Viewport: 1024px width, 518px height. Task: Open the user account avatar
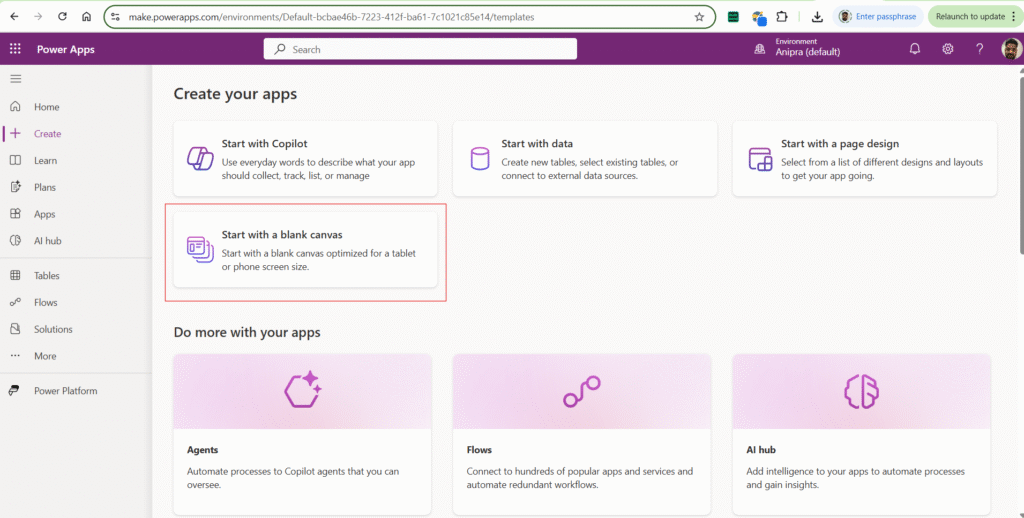(1012, 49)
